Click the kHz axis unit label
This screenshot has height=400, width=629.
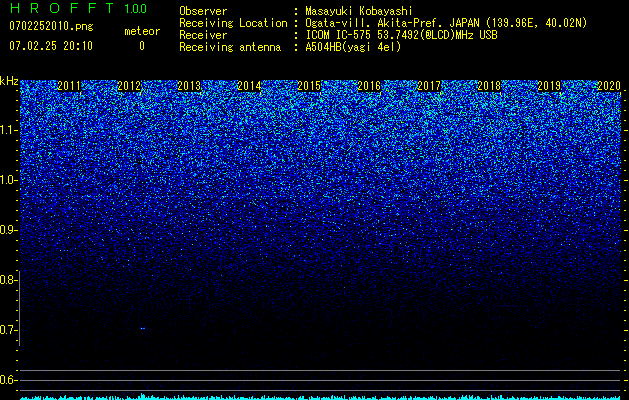tap(9, 81)
